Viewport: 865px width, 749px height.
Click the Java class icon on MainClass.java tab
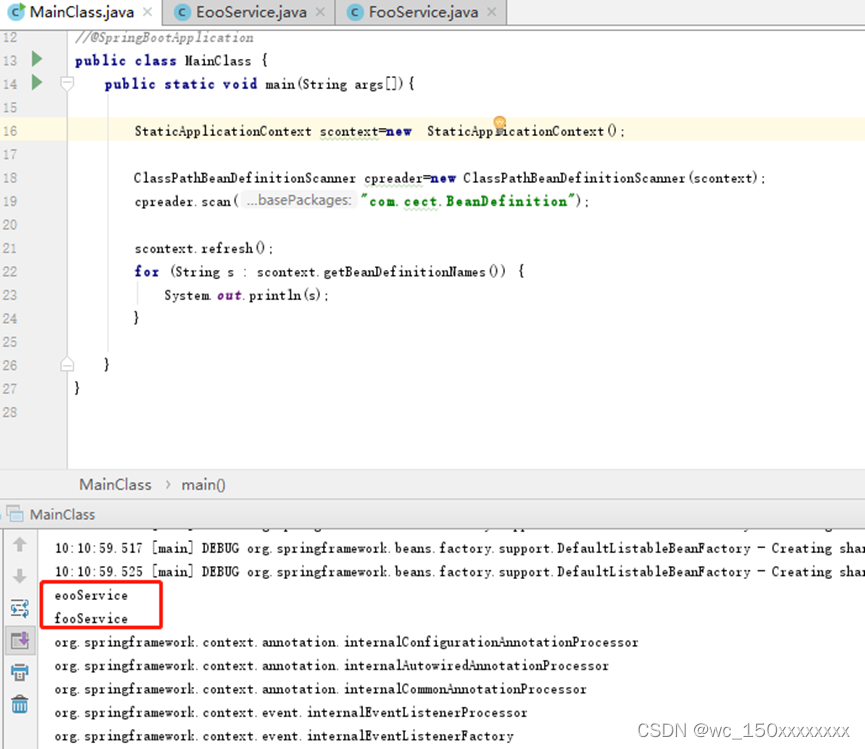[14, 13]
